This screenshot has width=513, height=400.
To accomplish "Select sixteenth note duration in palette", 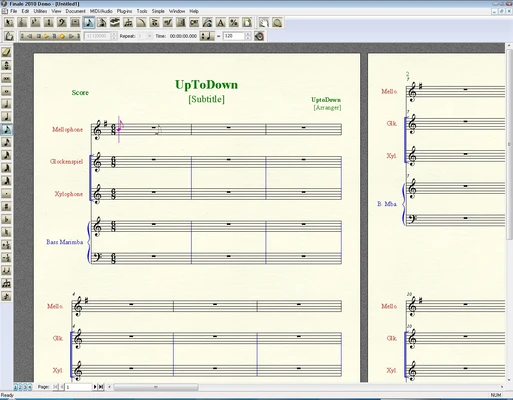I will tap(6, 142).
